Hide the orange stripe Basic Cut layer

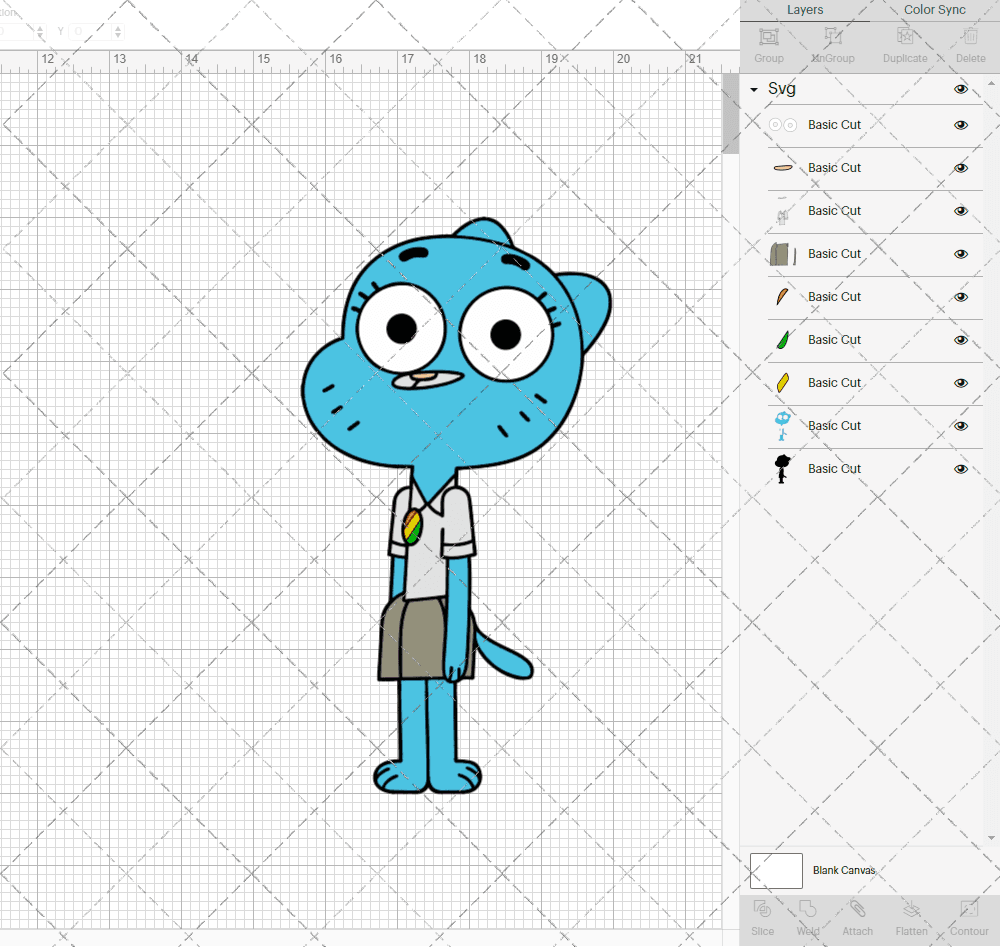(960, 297)
